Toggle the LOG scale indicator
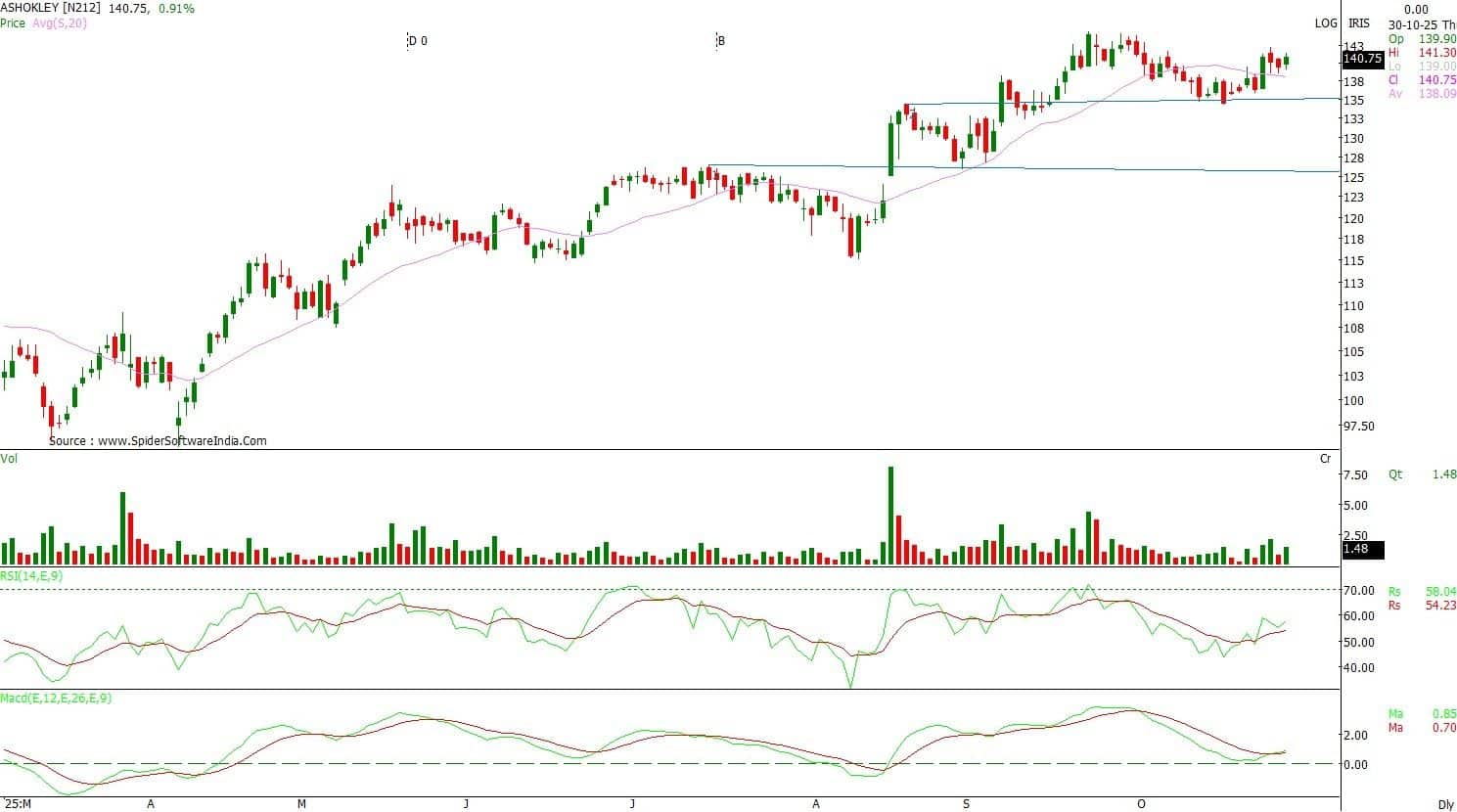This screenshot has width=1457, height=812. tap(1325, 23)
